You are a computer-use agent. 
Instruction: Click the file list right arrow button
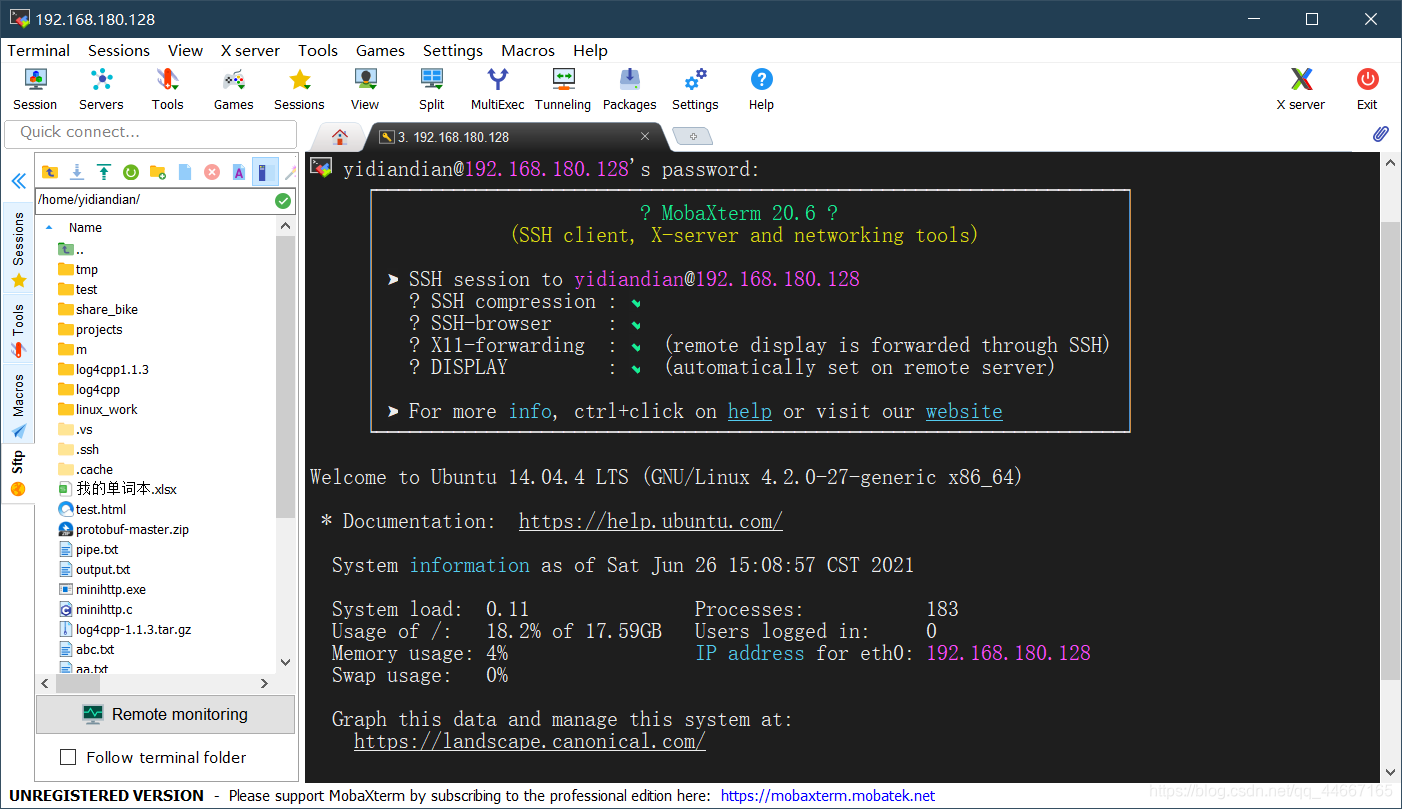[265, 683]
